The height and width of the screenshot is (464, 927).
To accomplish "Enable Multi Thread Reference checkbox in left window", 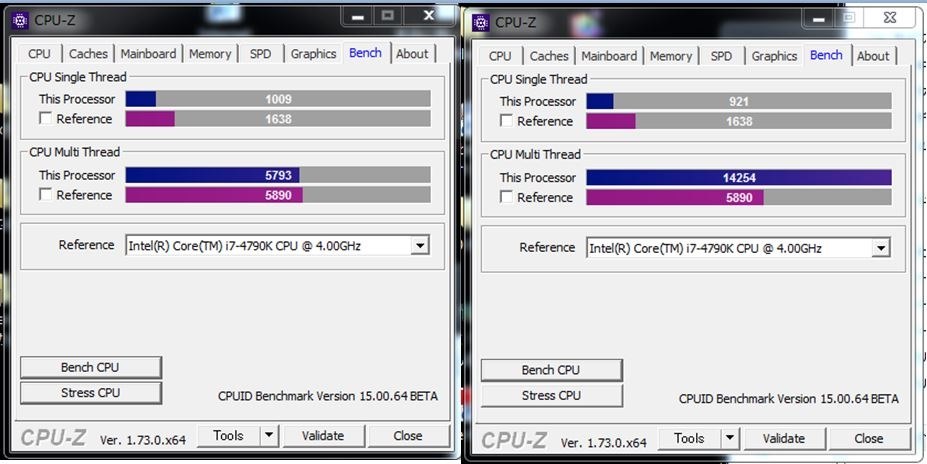I will 46,194.
